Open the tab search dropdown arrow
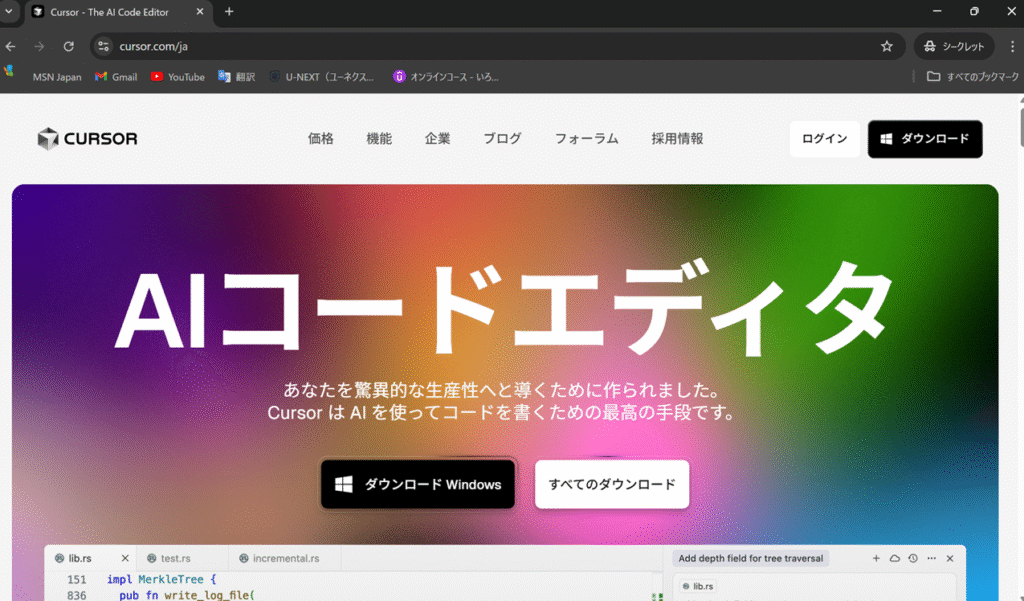Image resolution: width=1024 pixels, height=601 pixels. (9, 12)
